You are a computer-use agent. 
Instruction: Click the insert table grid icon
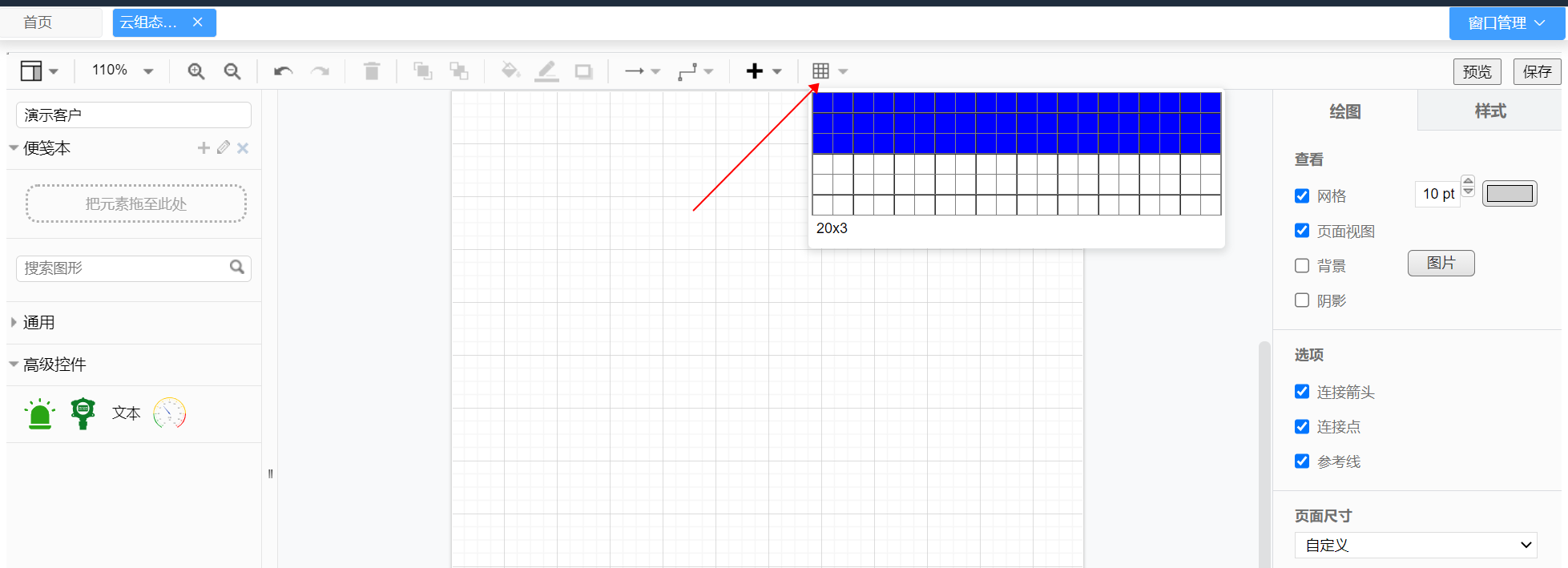(820, 71)
